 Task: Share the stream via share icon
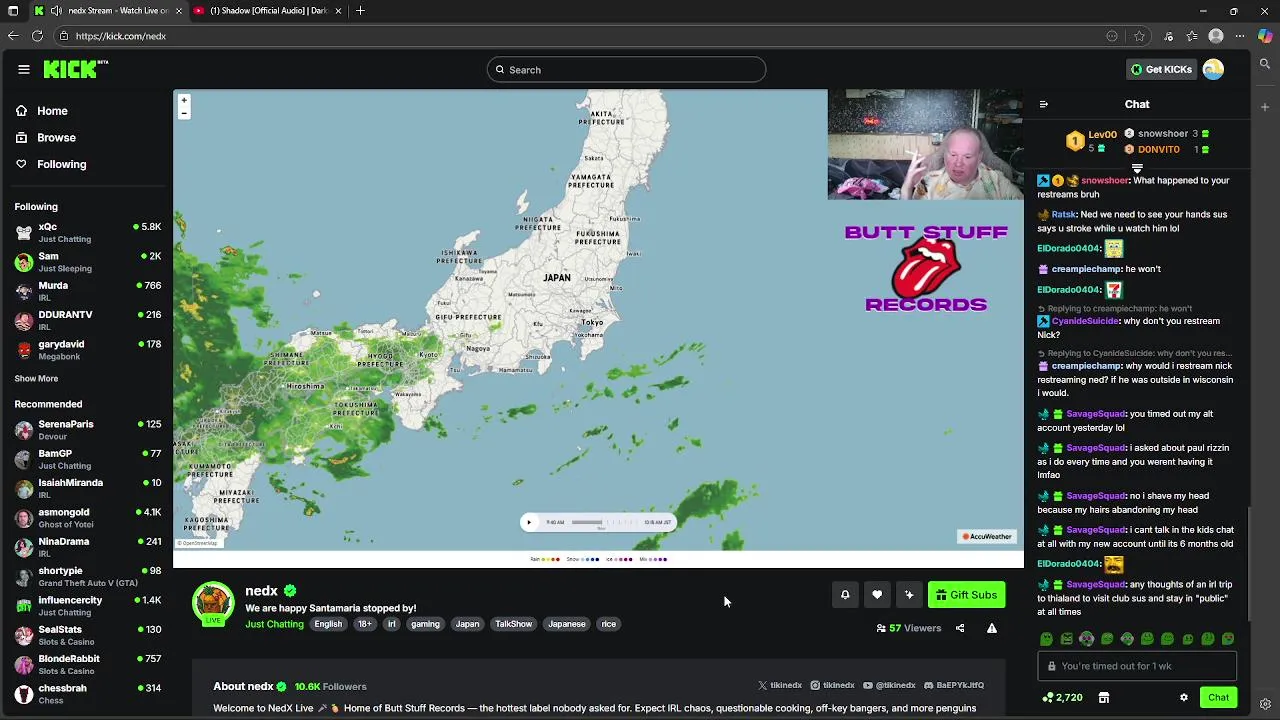960,628
